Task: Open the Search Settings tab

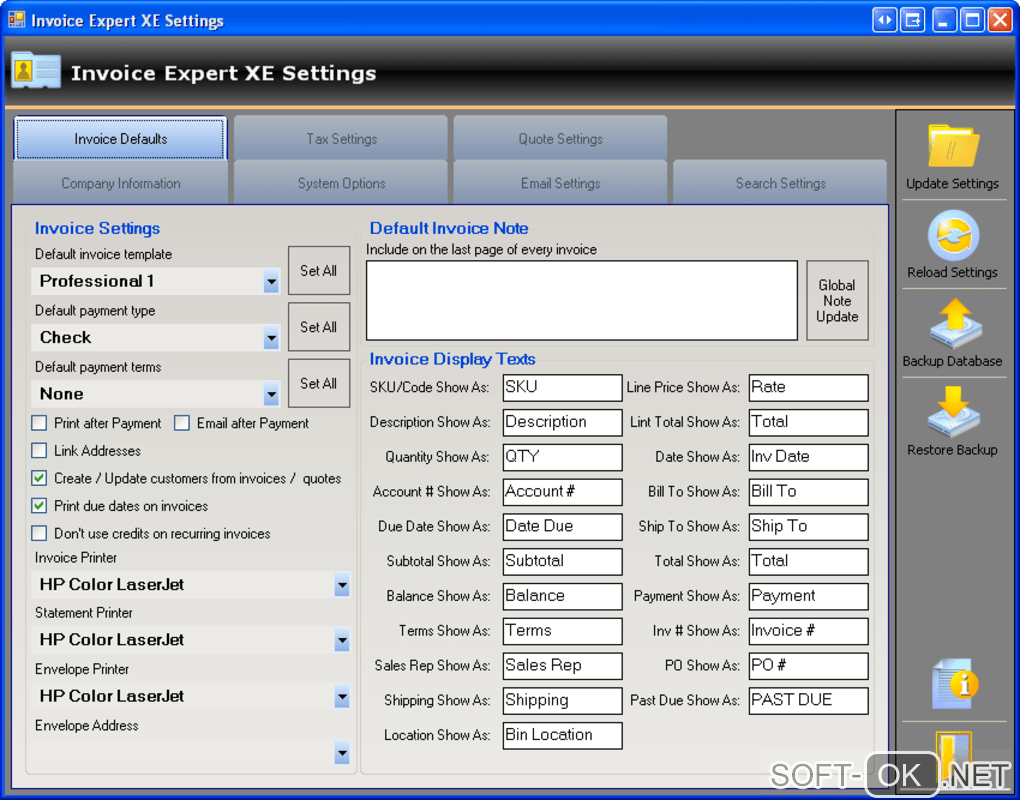Action: coord(781,183)
